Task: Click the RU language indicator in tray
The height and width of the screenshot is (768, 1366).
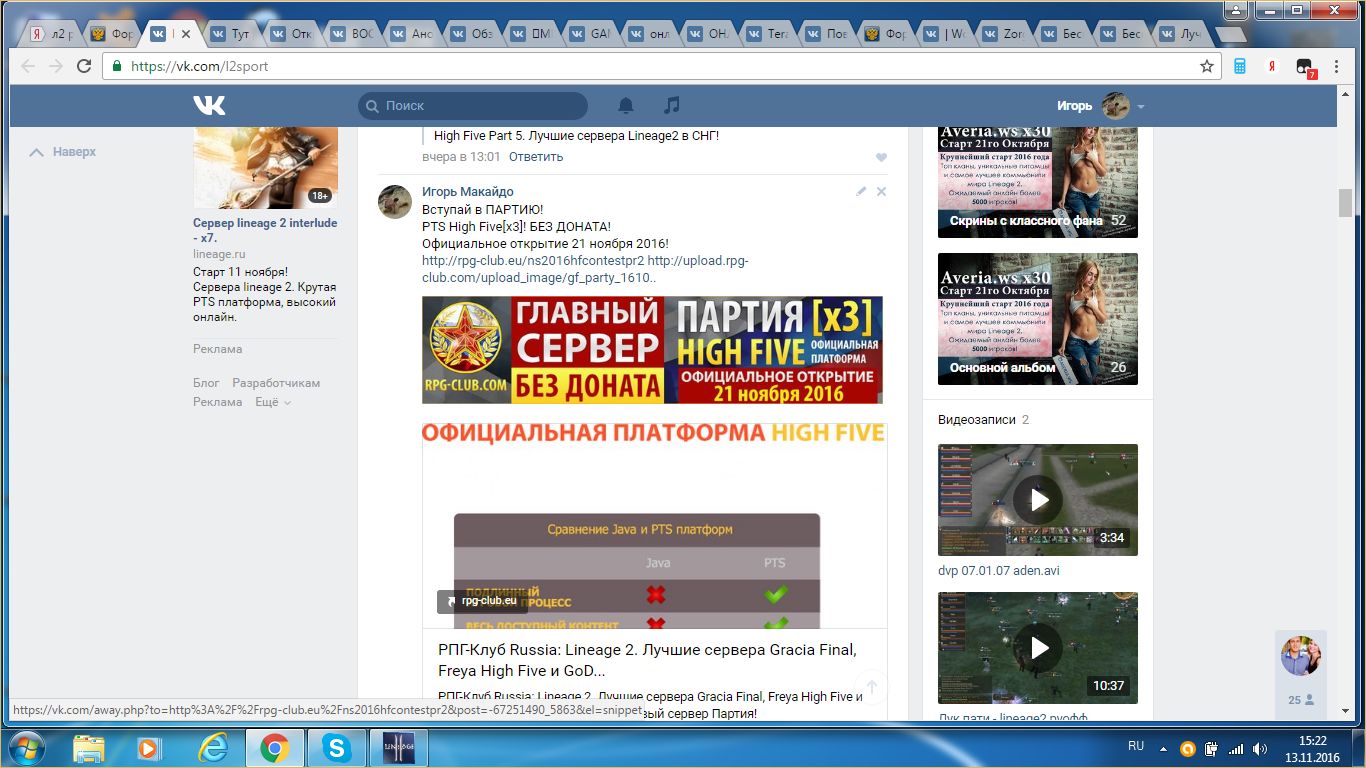Action: [x=1136, y=747]
